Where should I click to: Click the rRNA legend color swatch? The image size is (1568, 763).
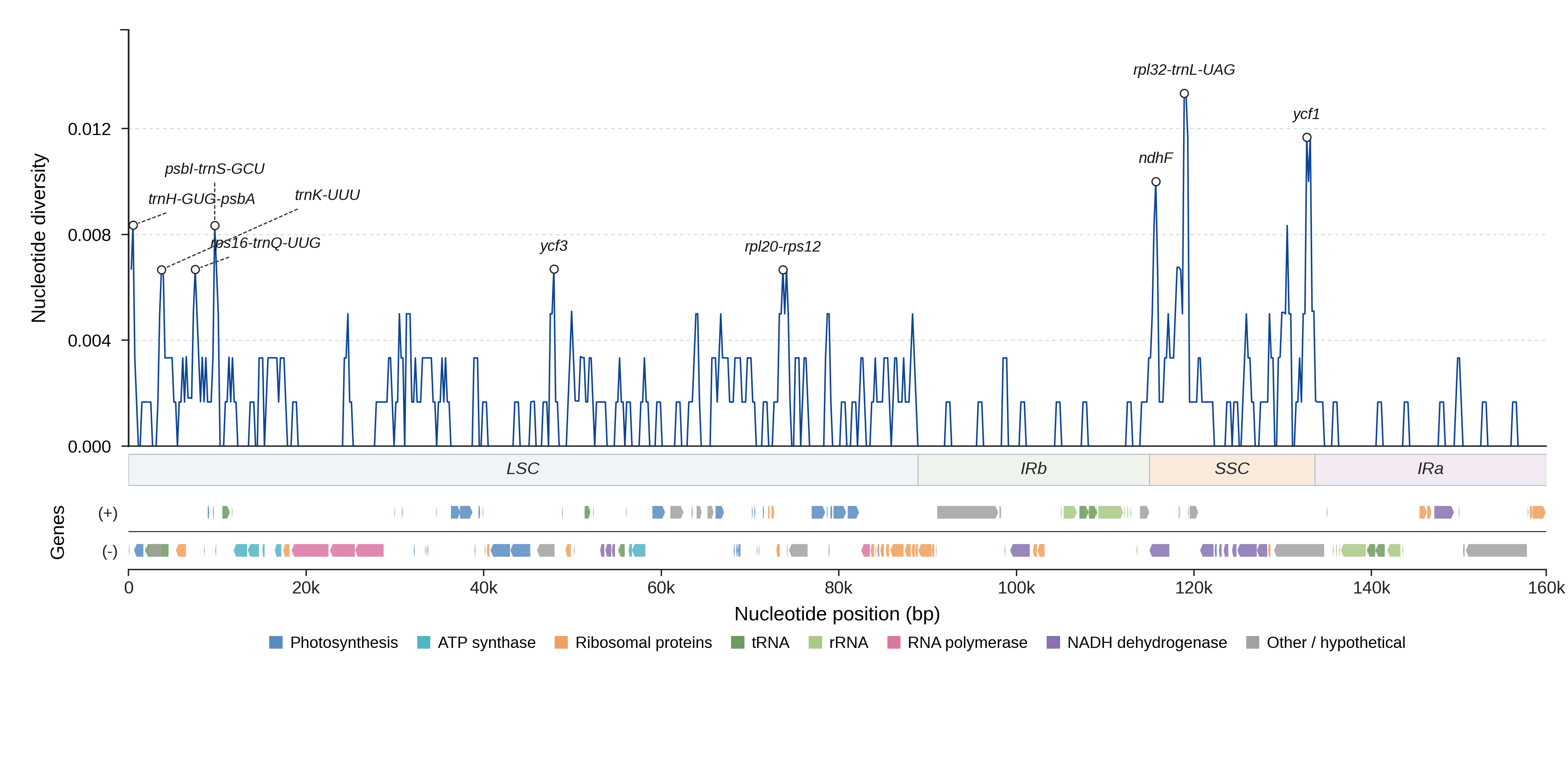815,642
